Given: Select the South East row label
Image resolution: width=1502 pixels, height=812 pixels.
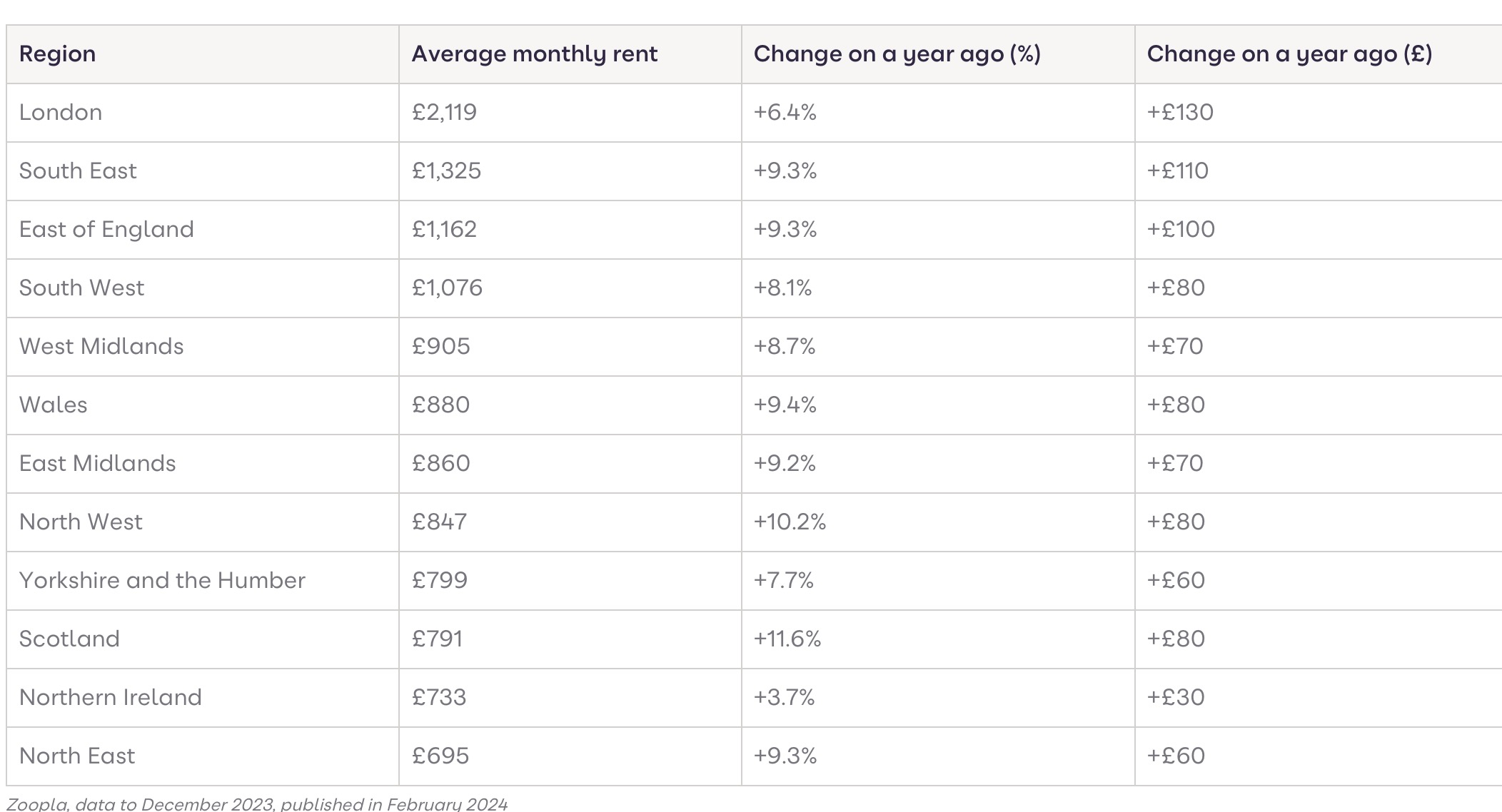Looking at the screenshot, I should (78, 171).
